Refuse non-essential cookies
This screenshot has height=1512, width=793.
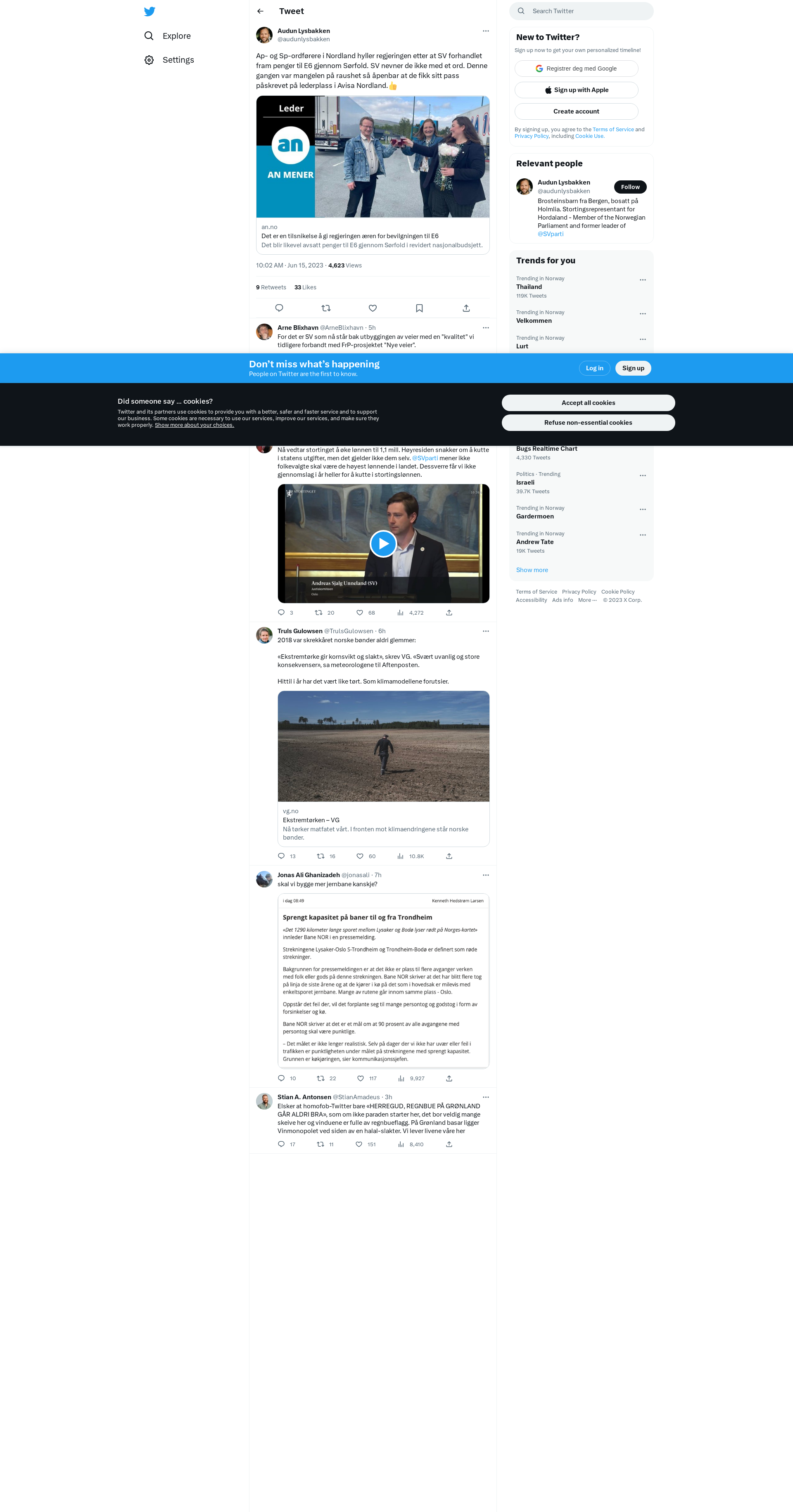click(588, 423)
